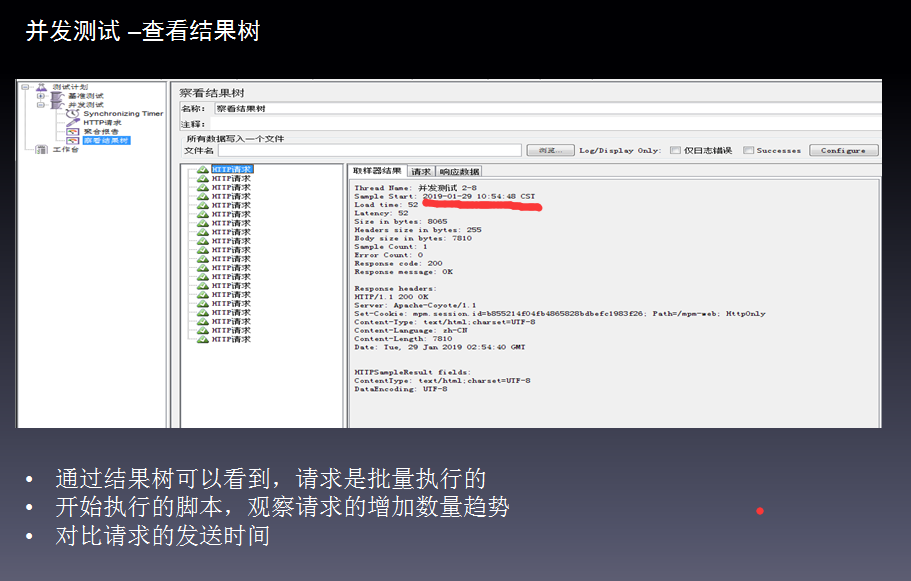Click the 浏览... browse button

[550, 150]
